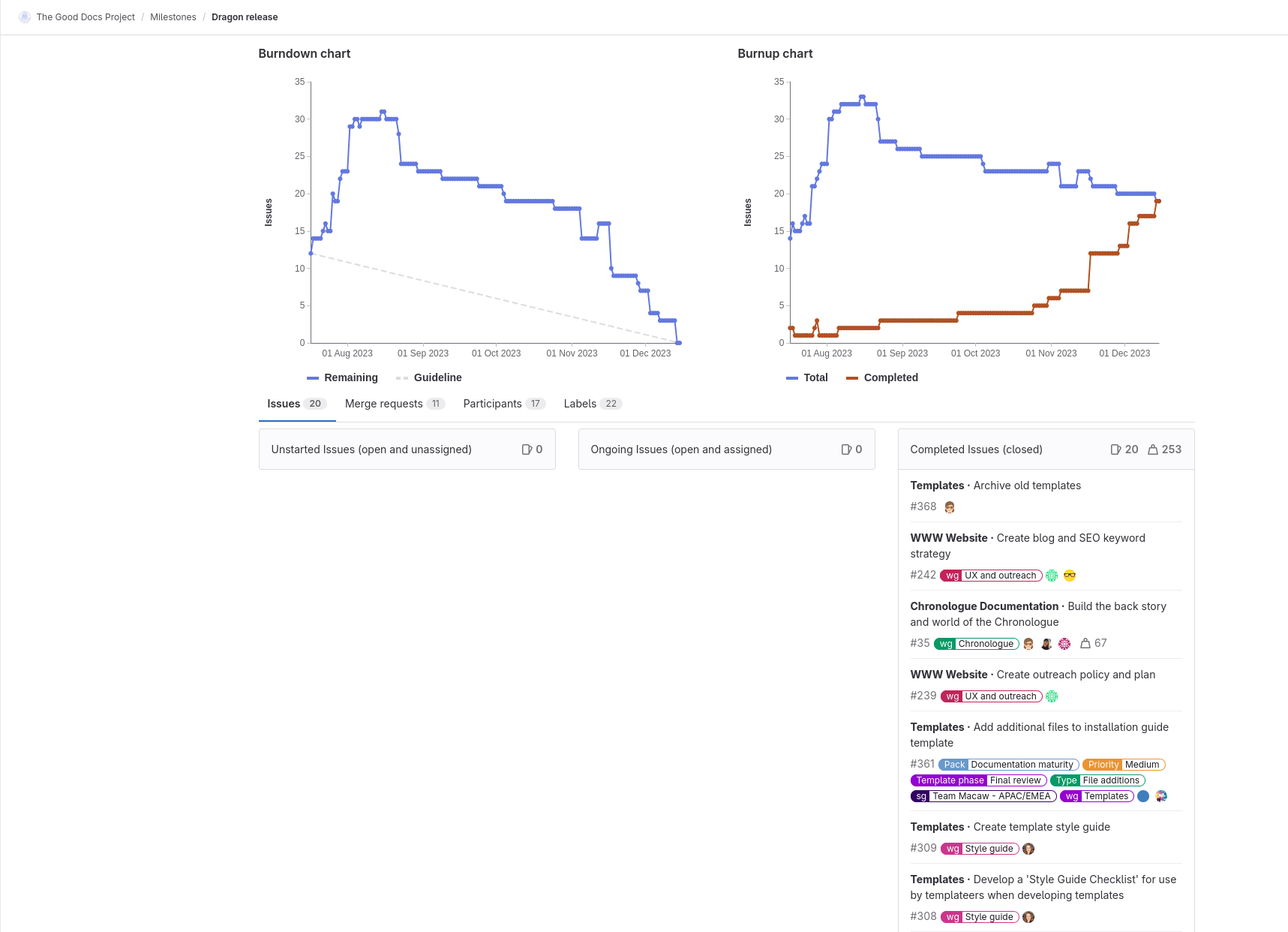Click Unstarted Issues (open and unassigned) header
1288x932 pixels.
point(371,449)
